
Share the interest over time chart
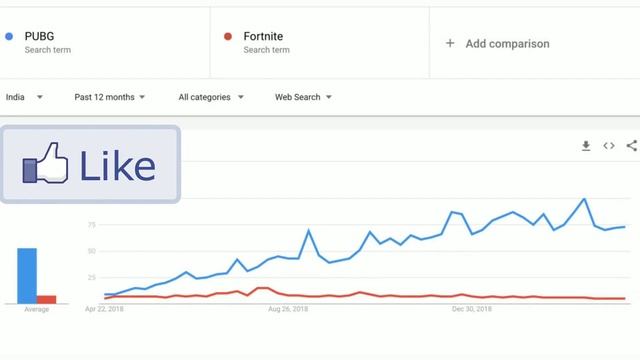point(632,145)
